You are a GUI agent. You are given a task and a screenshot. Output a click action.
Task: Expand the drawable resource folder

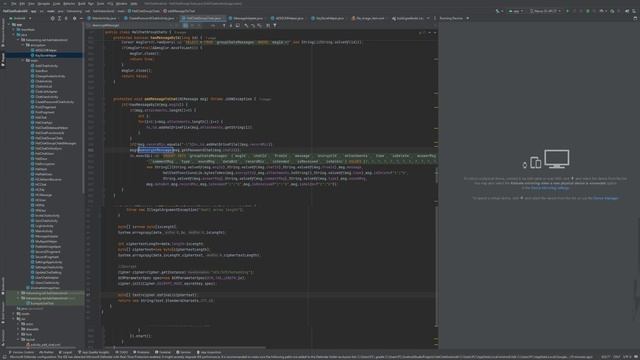18,329
